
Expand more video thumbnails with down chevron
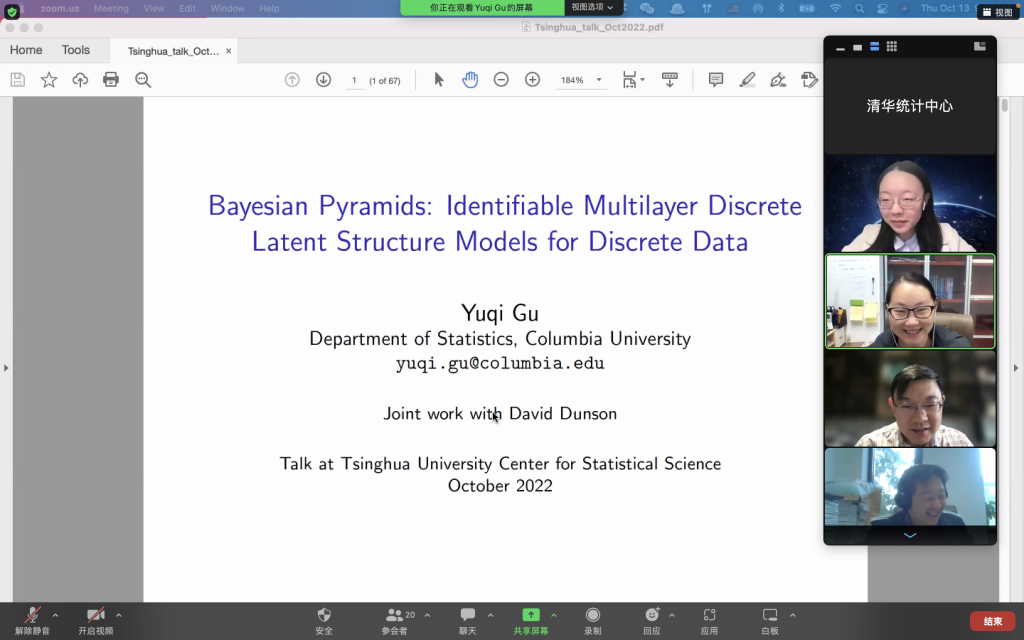click(909, 535)
